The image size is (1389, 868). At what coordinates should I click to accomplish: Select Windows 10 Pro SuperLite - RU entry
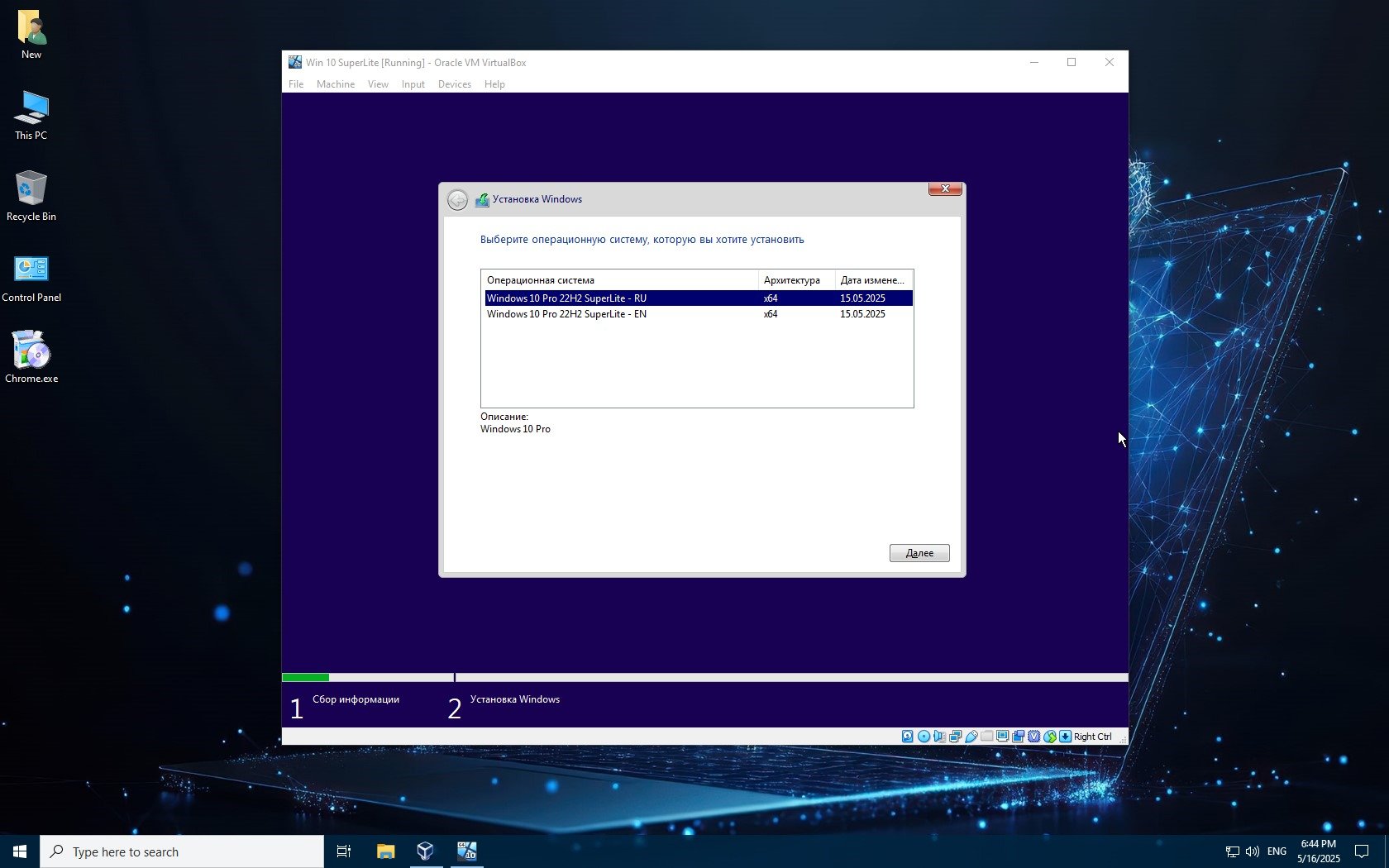tap(566, 298)
